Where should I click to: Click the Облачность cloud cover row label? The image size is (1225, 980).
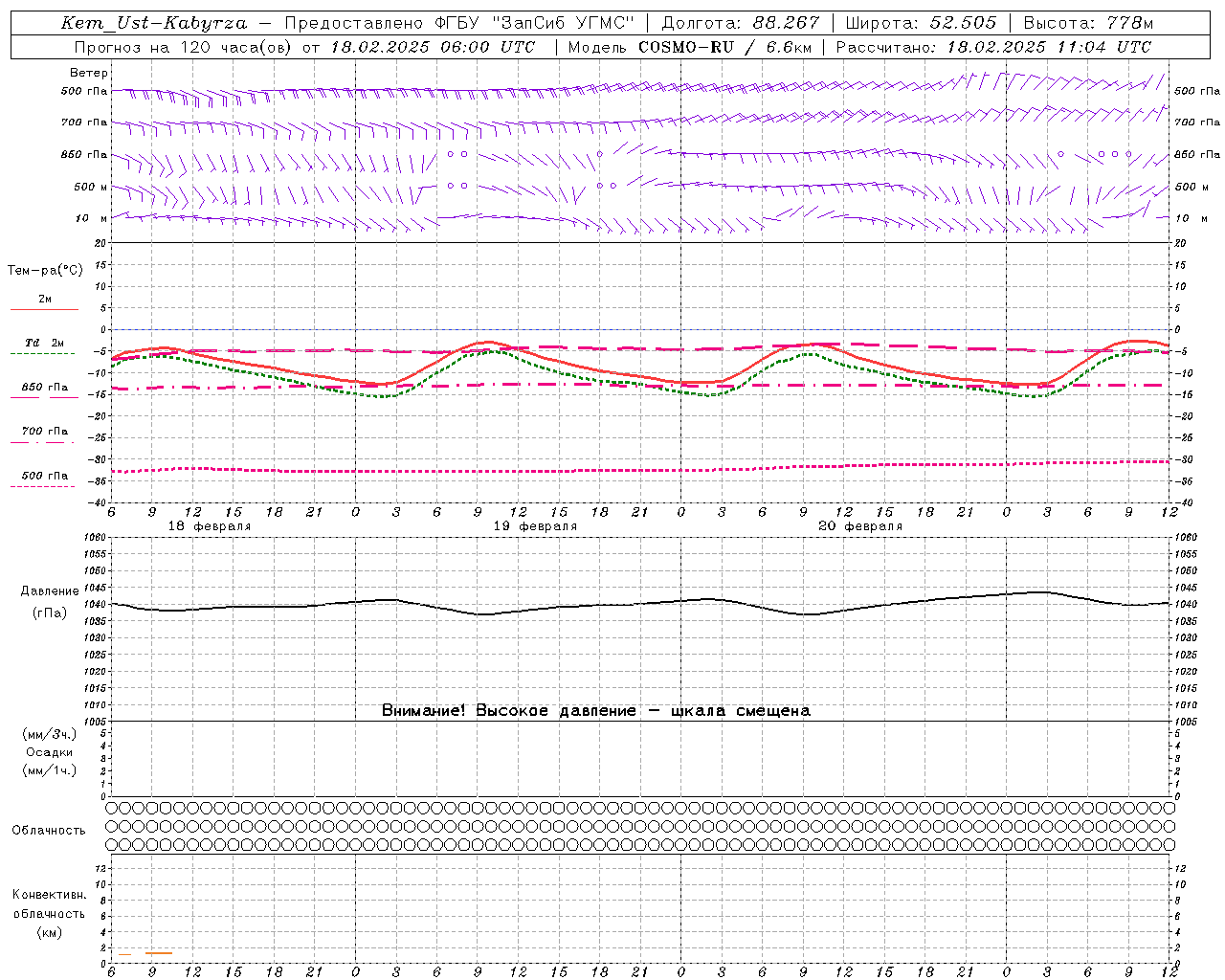click(x=49, y=830)
